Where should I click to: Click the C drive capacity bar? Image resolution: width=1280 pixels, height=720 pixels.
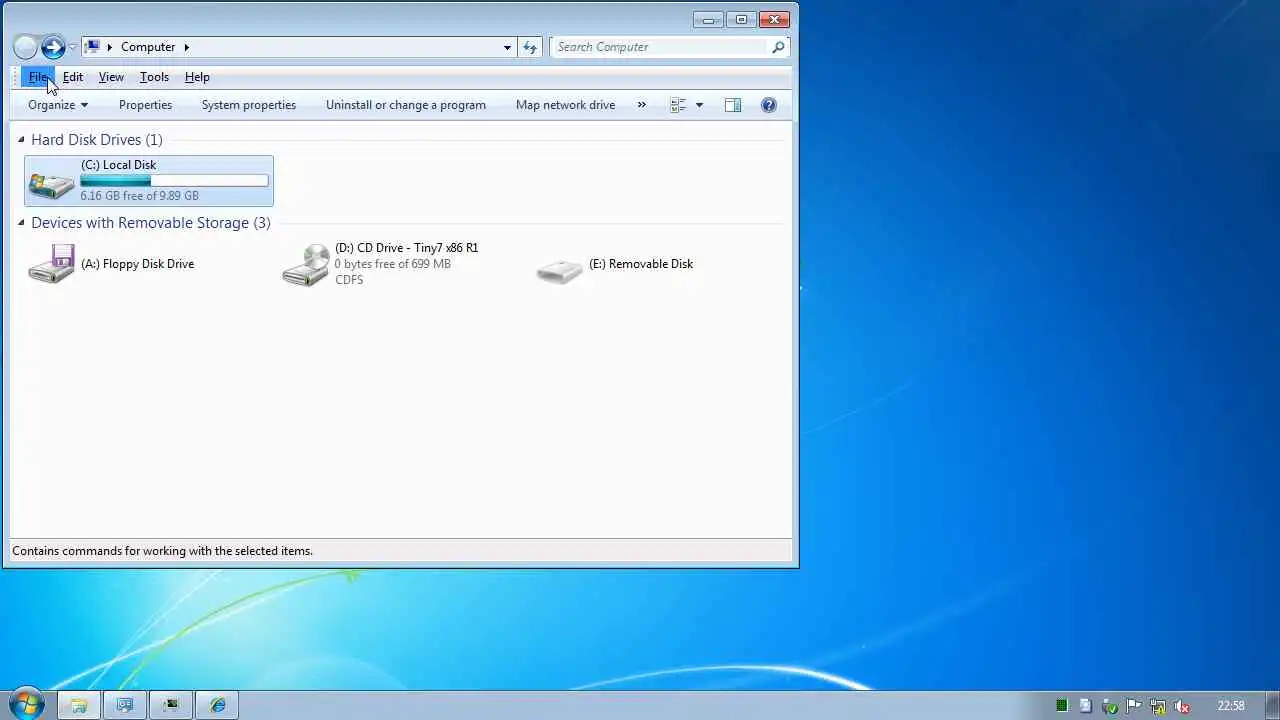(174, 181)
